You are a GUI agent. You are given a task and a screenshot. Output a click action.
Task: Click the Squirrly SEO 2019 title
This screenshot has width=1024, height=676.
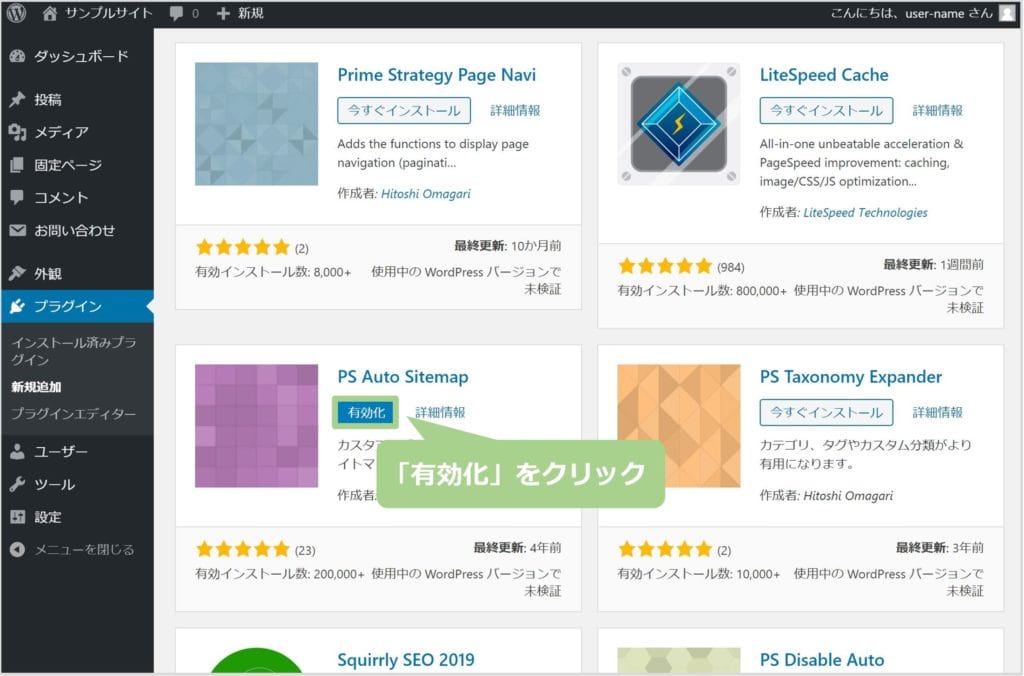406,660
